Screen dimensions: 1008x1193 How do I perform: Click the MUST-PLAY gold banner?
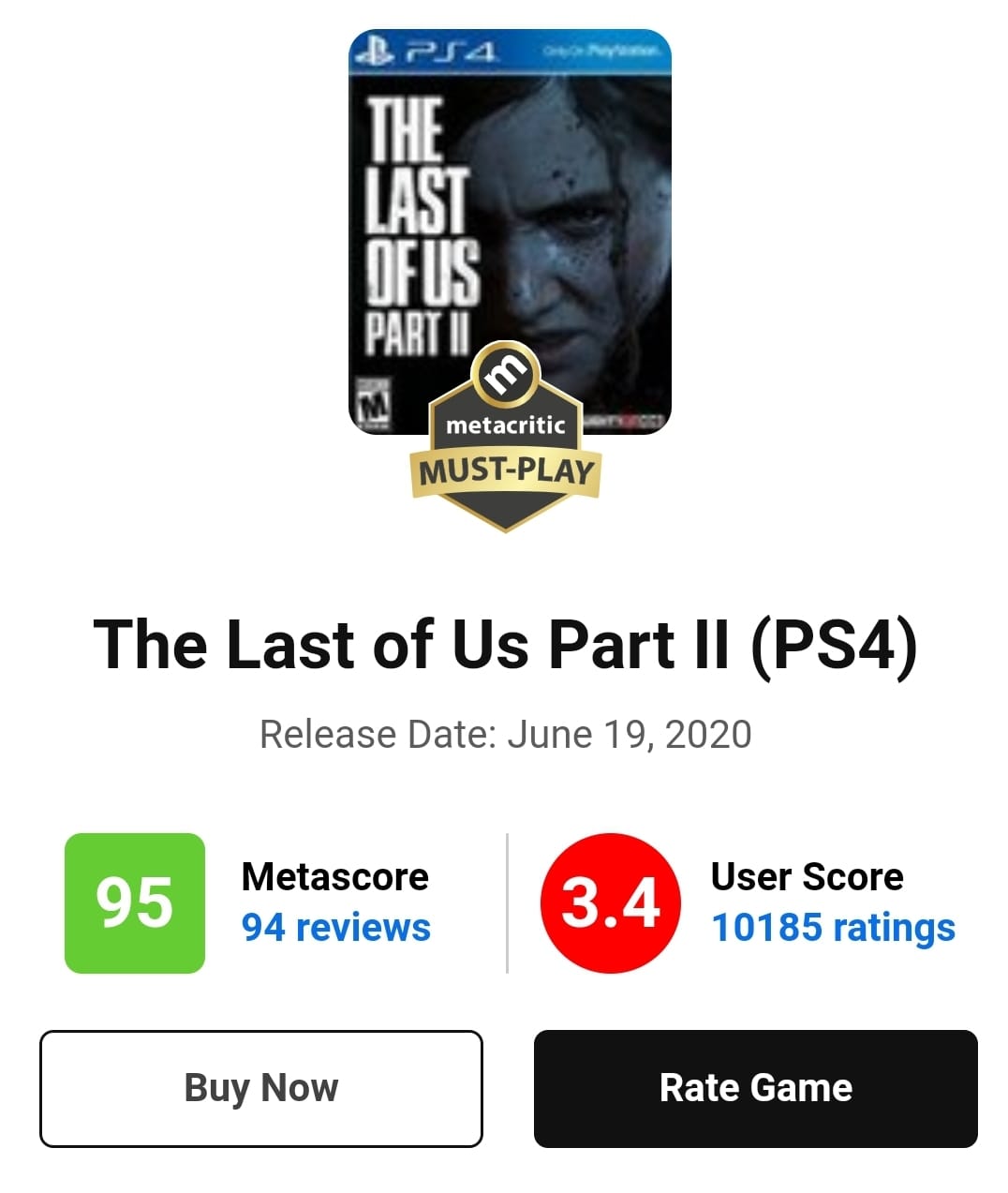pos(506,471)
